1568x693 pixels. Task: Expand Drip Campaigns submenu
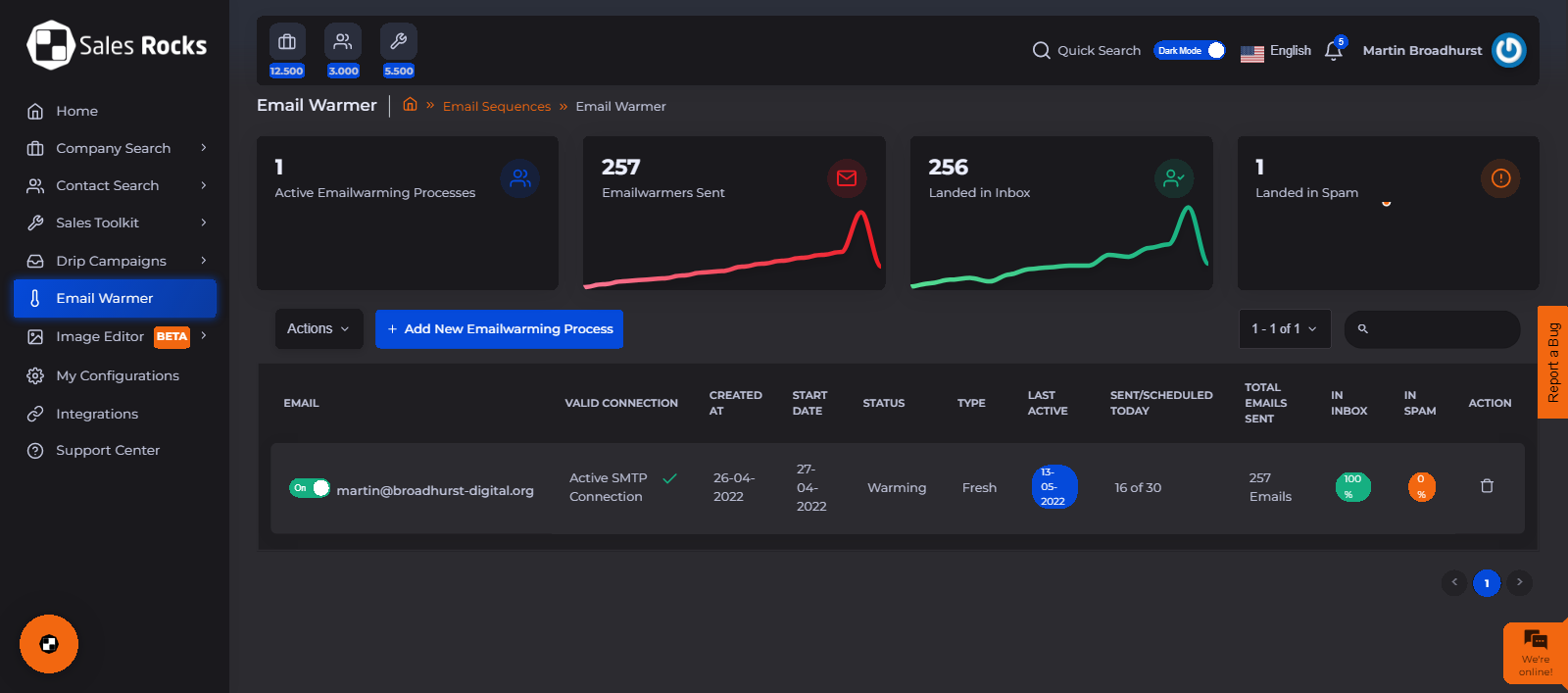[204, 261]
